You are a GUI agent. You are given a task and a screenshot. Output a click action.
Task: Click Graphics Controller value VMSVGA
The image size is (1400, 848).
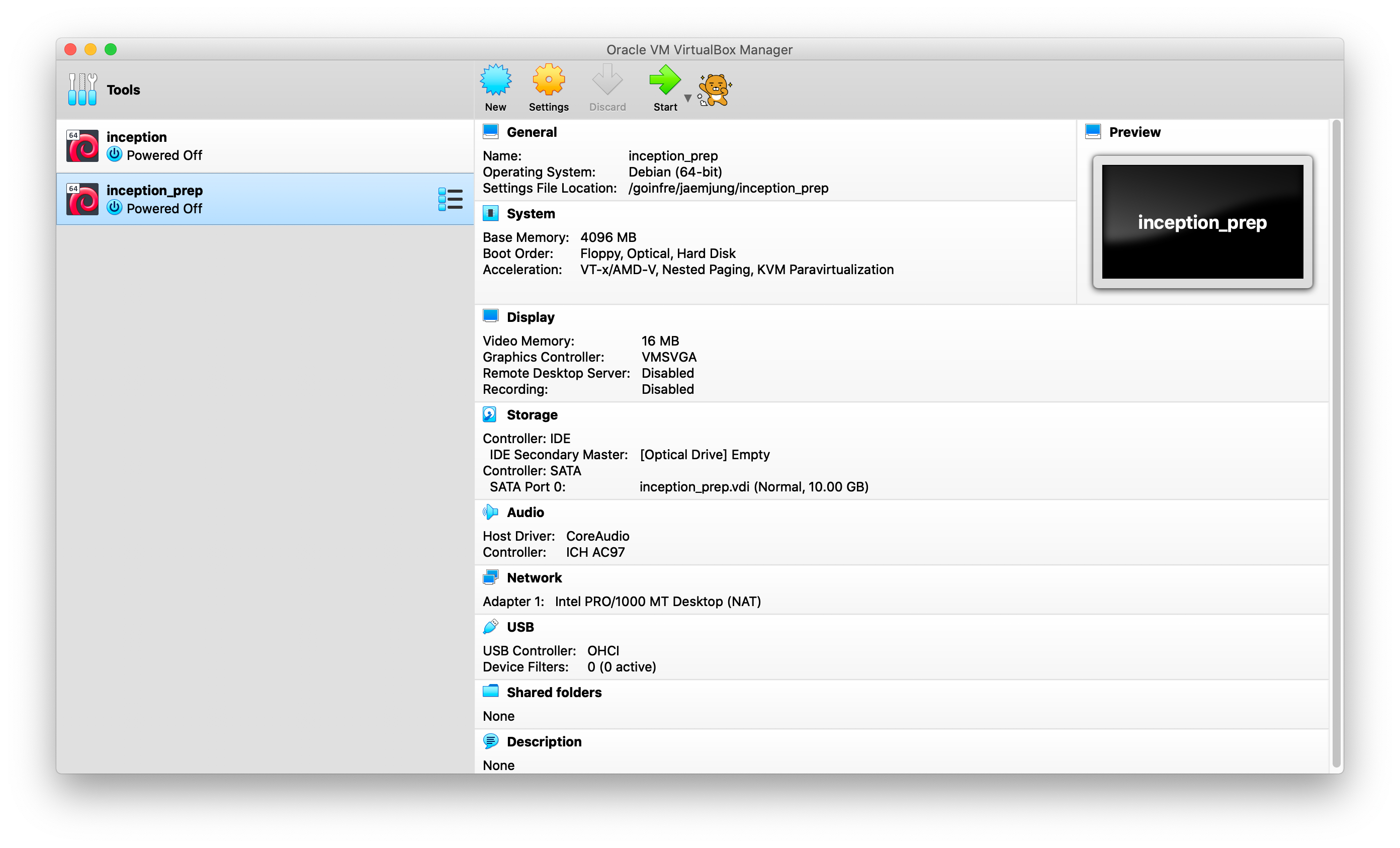coord(669,357)
